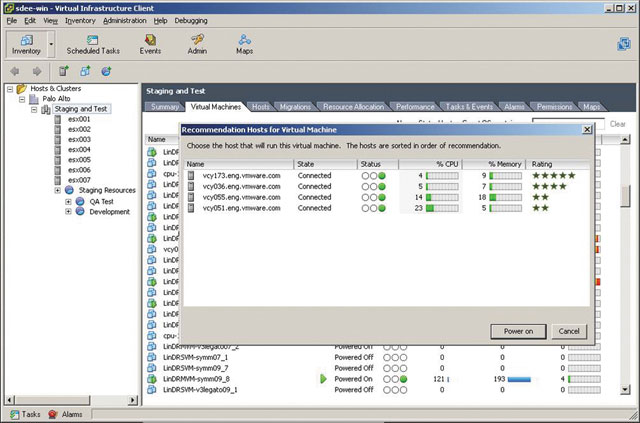Click the Cancel button in the dialog
640x423 pixels.
pyautogui.click(x=569, y=332)
